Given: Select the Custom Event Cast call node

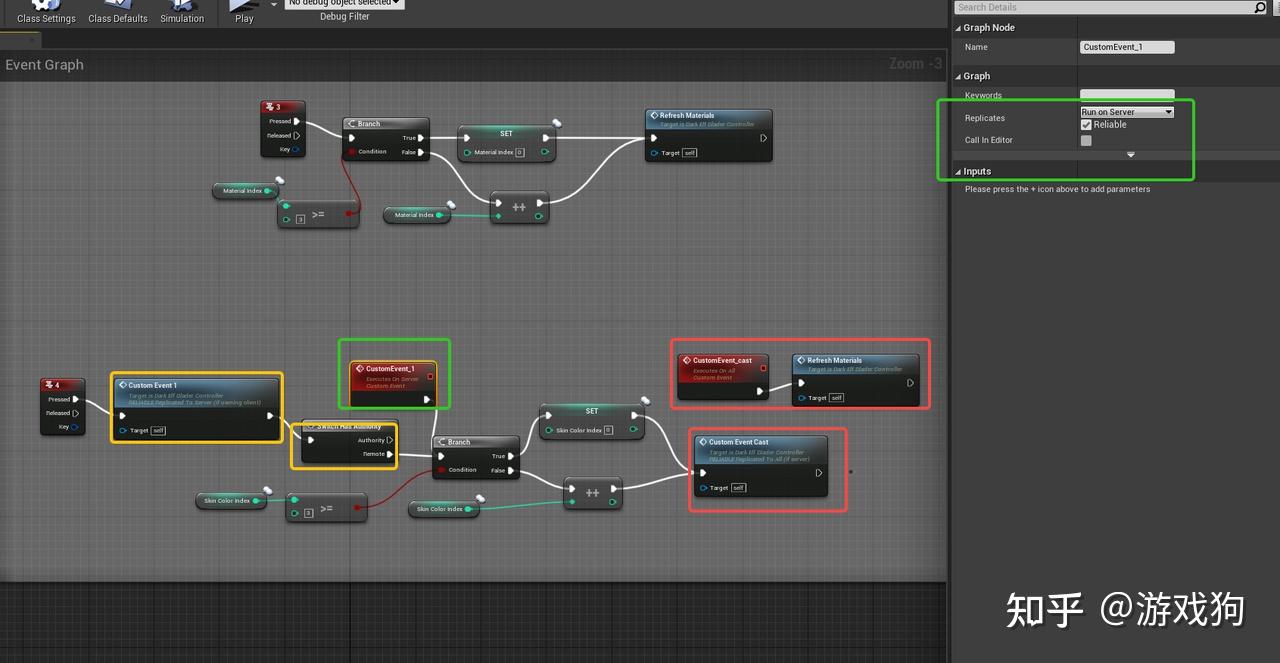Looking at the screenshot, I should point(761,466).
